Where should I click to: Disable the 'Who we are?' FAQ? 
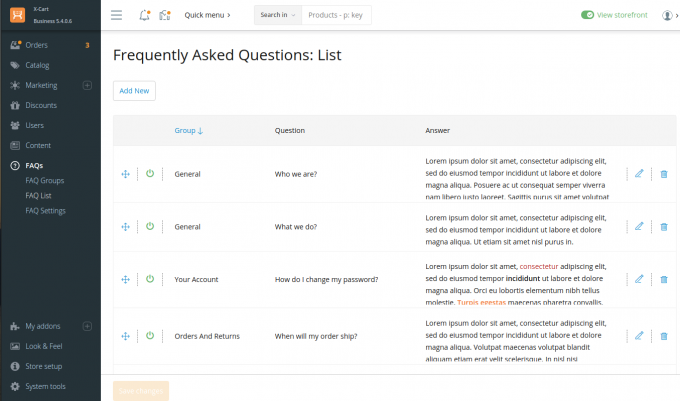(x=149, y=174)
